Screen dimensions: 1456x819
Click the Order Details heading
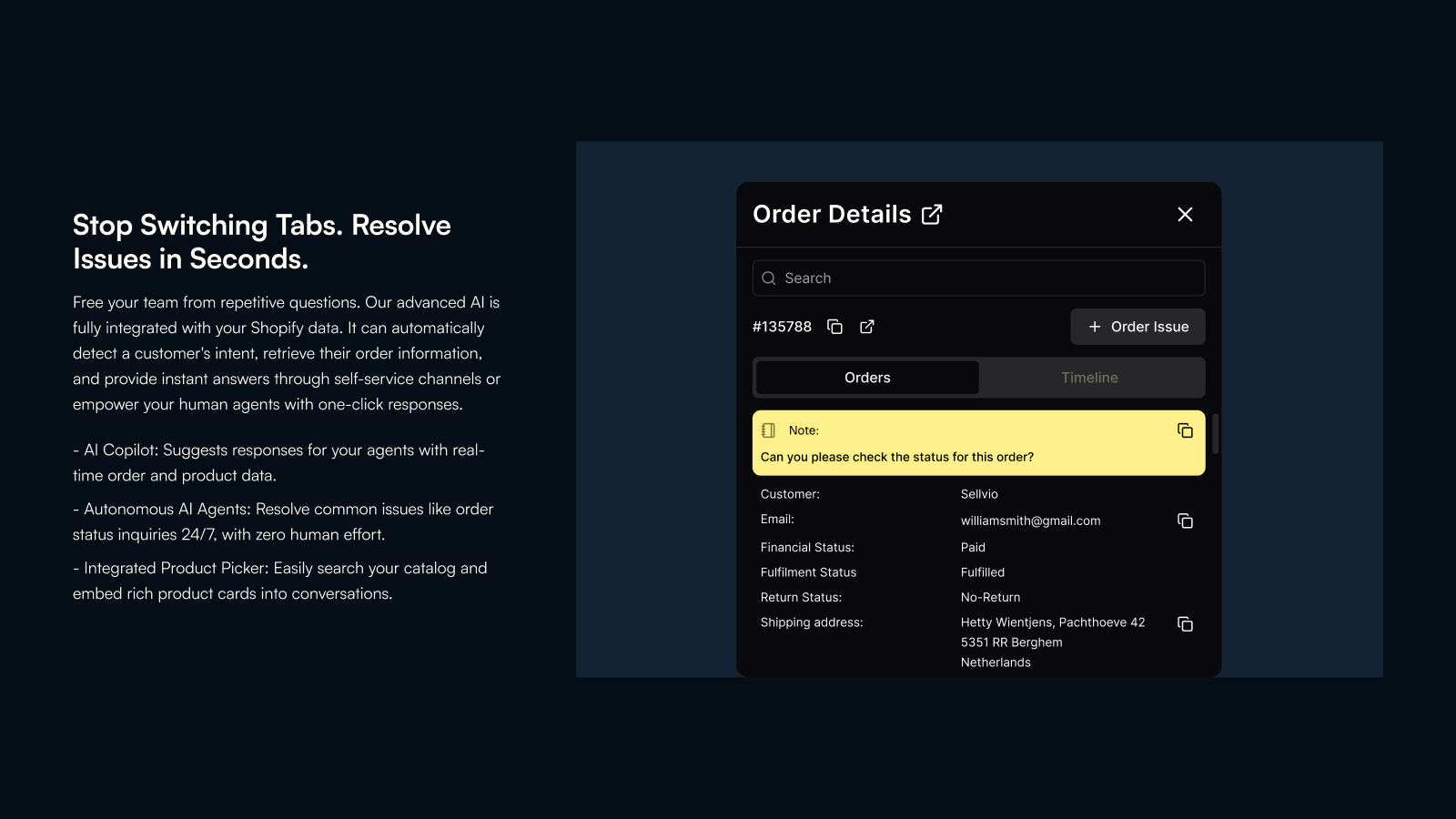pos(832,215)
